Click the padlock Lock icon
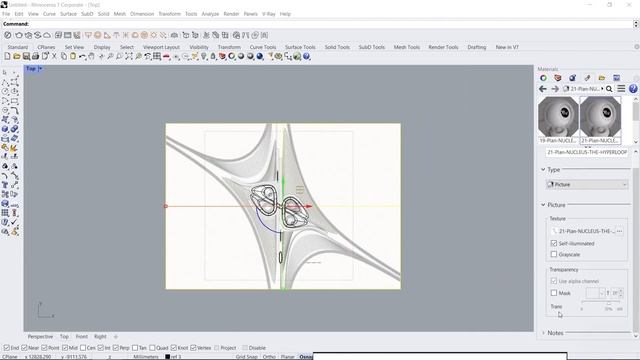The image size is (640, 360). [x=213, y=56]
